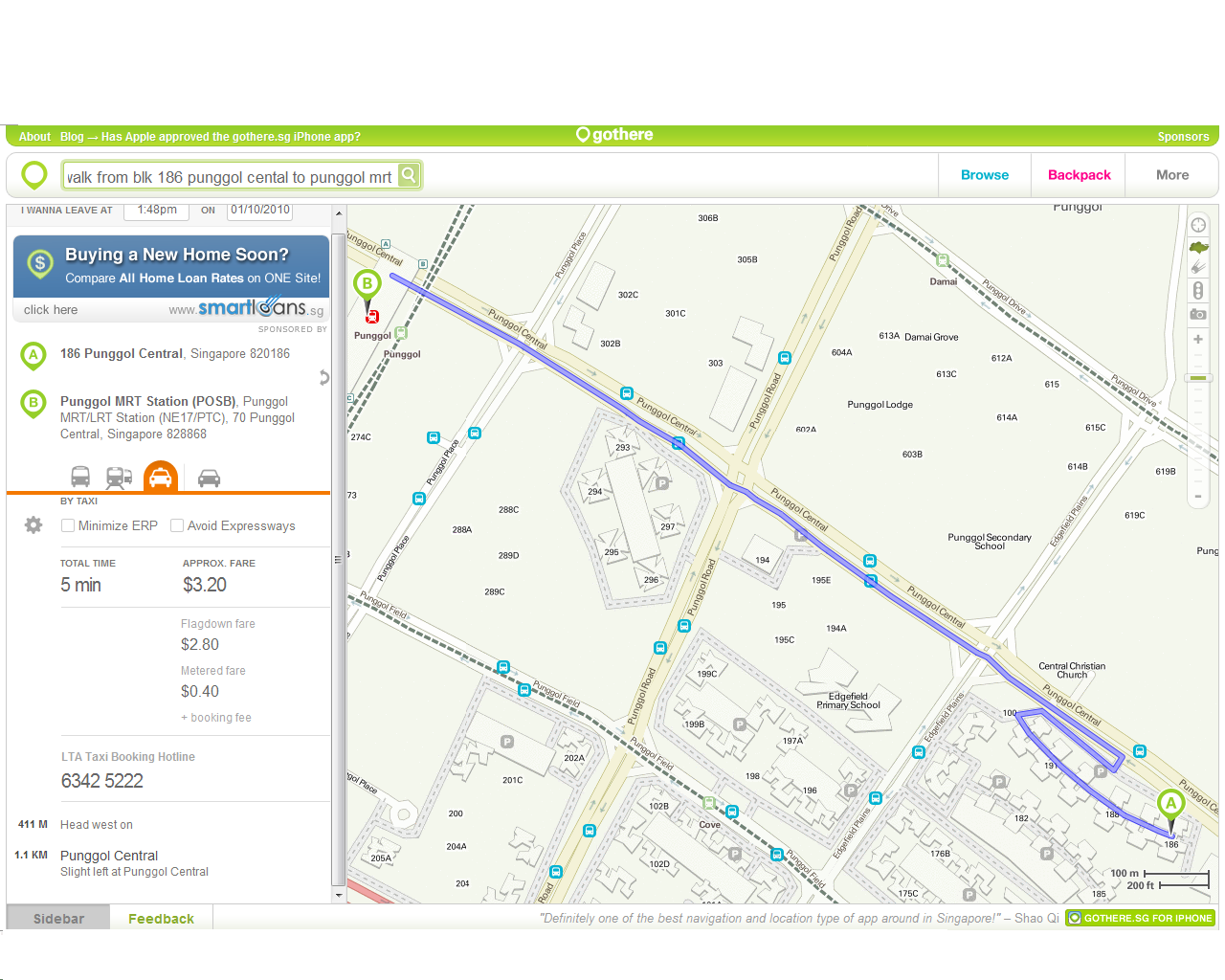Zoom in with the map plus button

(x=1197, y=340)
